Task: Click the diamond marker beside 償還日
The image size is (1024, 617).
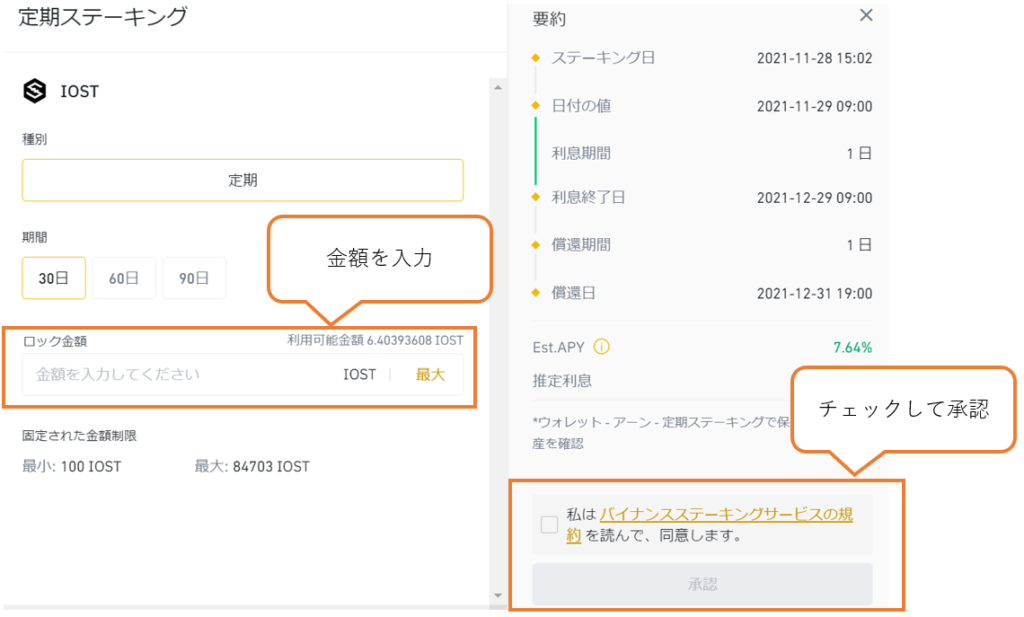Action: (536, 293)
